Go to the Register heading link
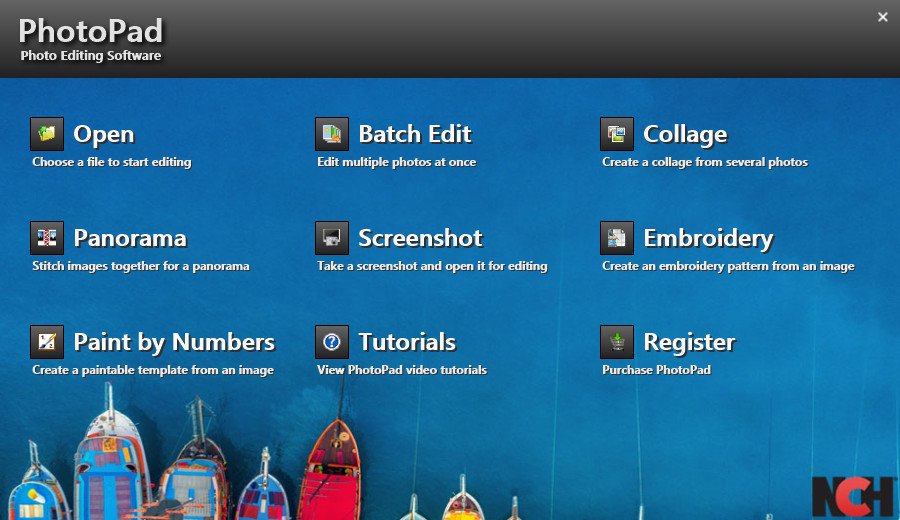This screenshot has height=520, width=900. coord(690,342)
